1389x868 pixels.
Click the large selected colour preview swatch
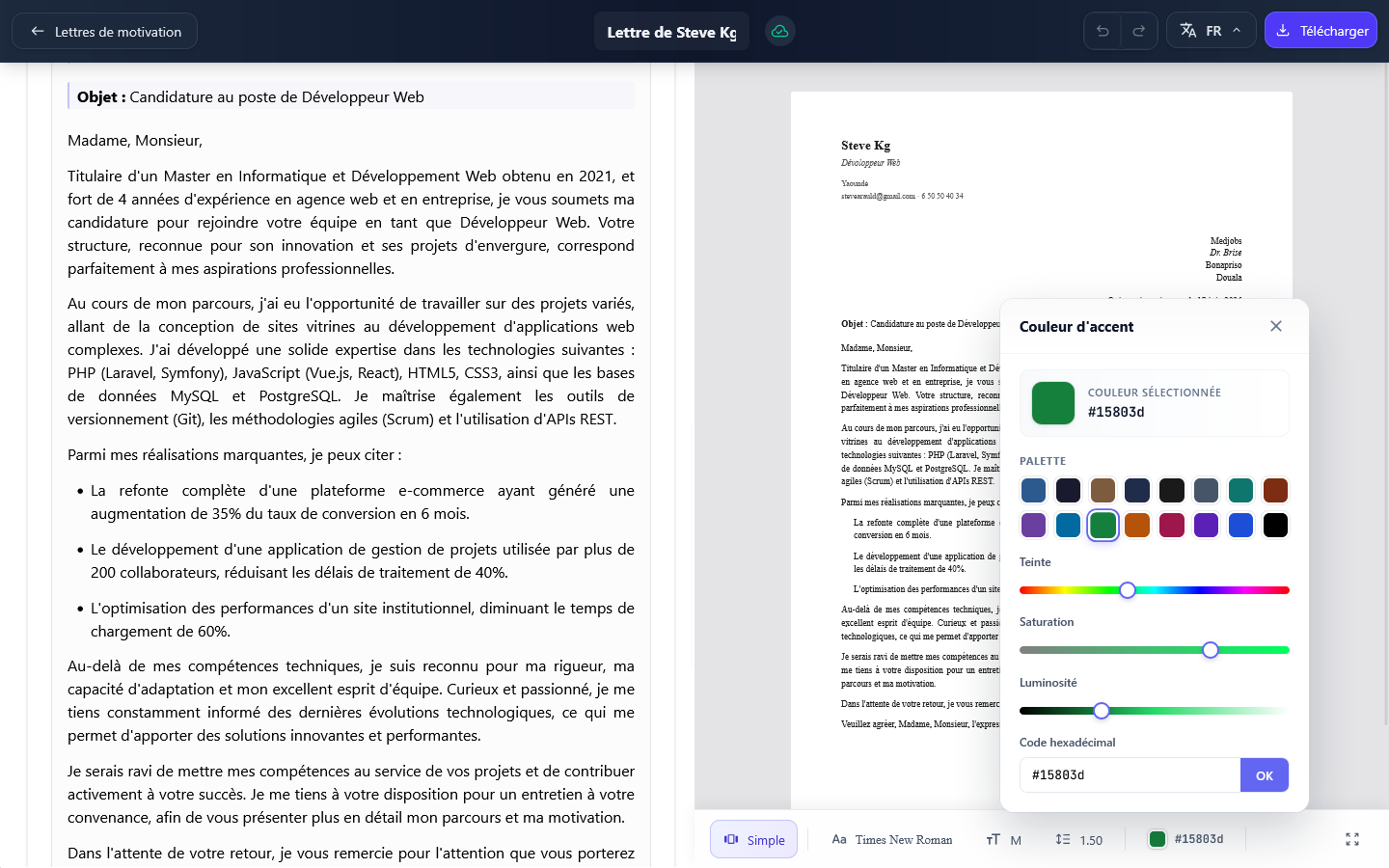click(1053, 403)
